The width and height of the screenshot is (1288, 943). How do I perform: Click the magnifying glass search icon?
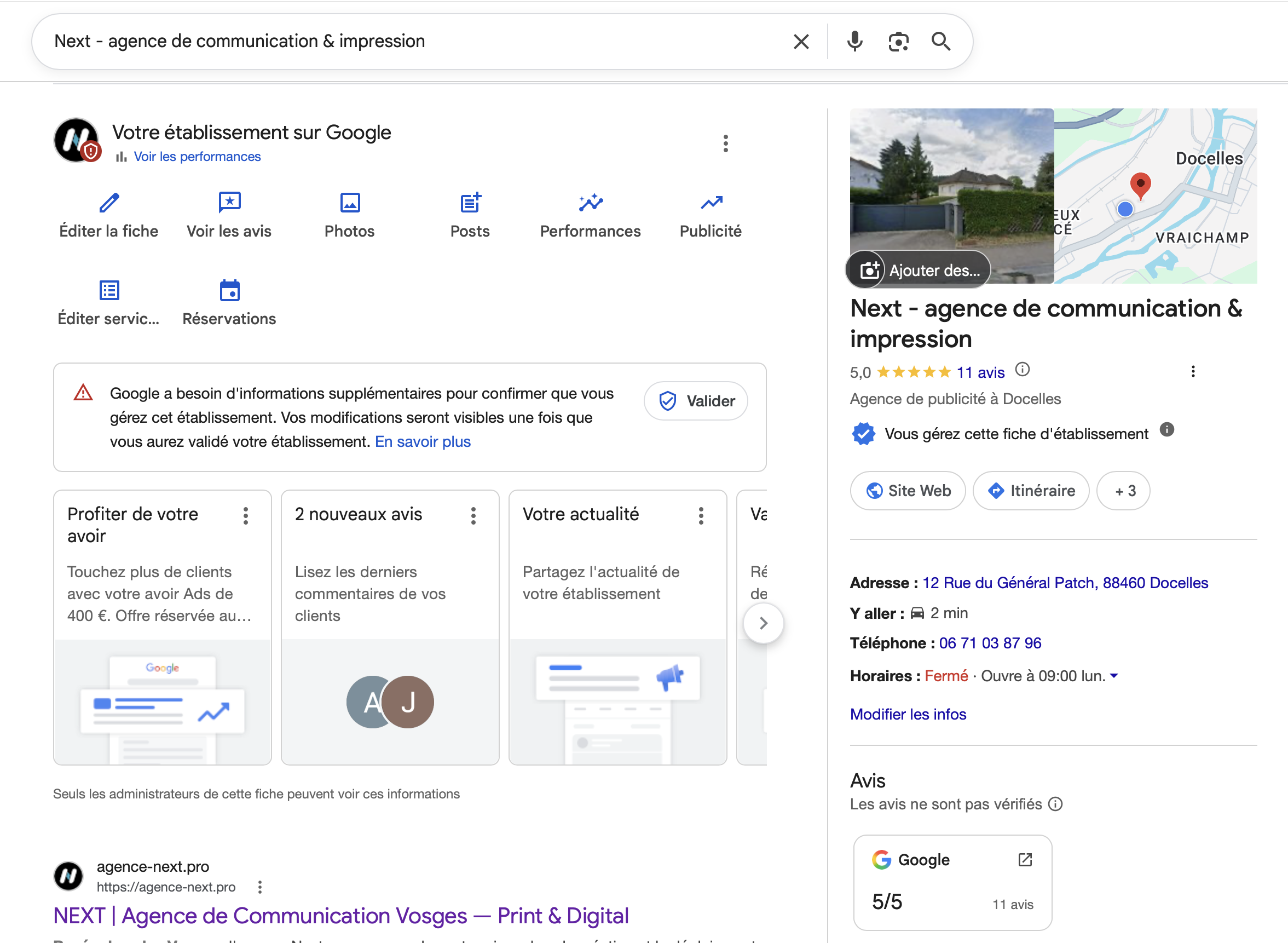click(x=940, y=42)
